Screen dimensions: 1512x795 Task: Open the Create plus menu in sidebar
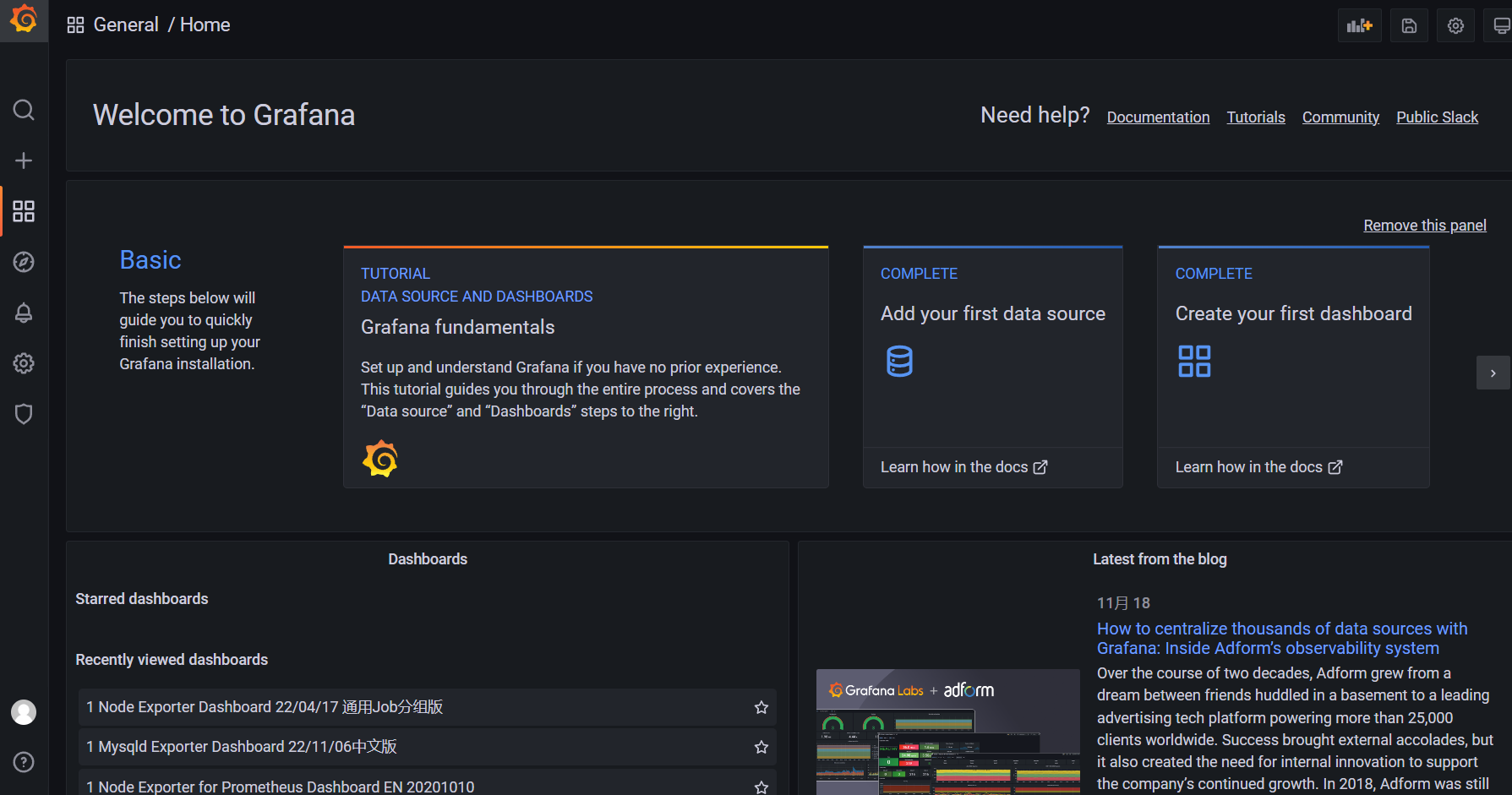tap(24, 161)
